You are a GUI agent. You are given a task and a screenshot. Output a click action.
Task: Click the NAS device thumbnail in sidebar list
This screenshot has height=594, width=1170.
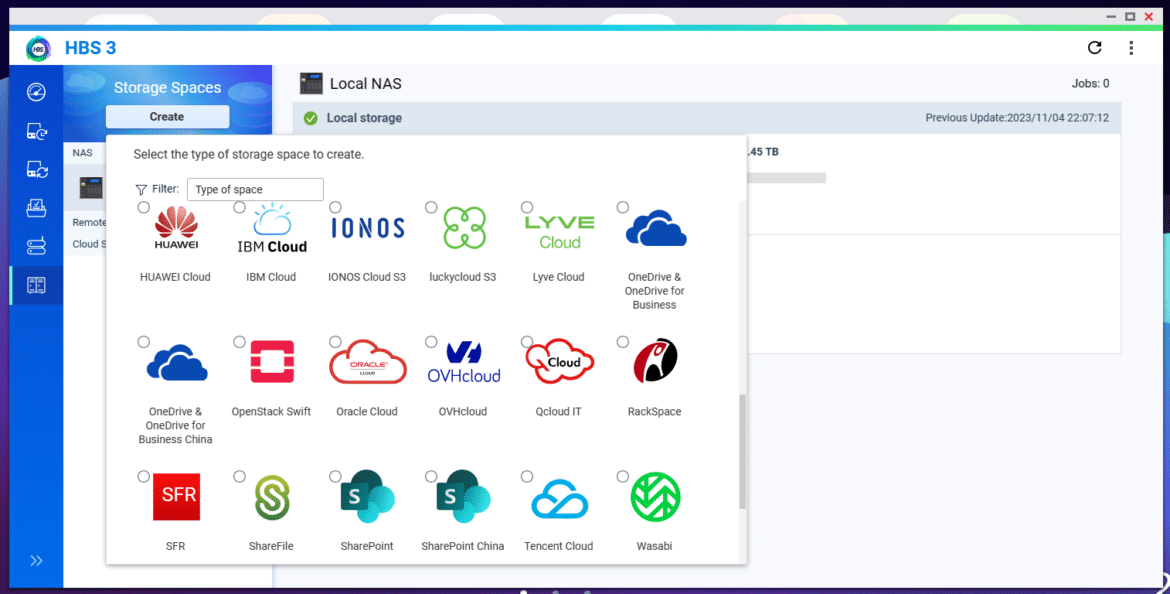tap(91, 188)
